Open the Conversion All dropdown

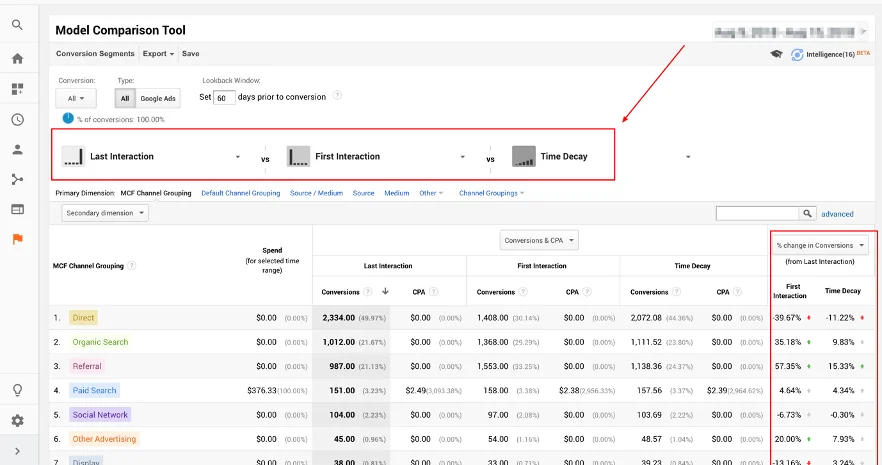tap(76, 98)
